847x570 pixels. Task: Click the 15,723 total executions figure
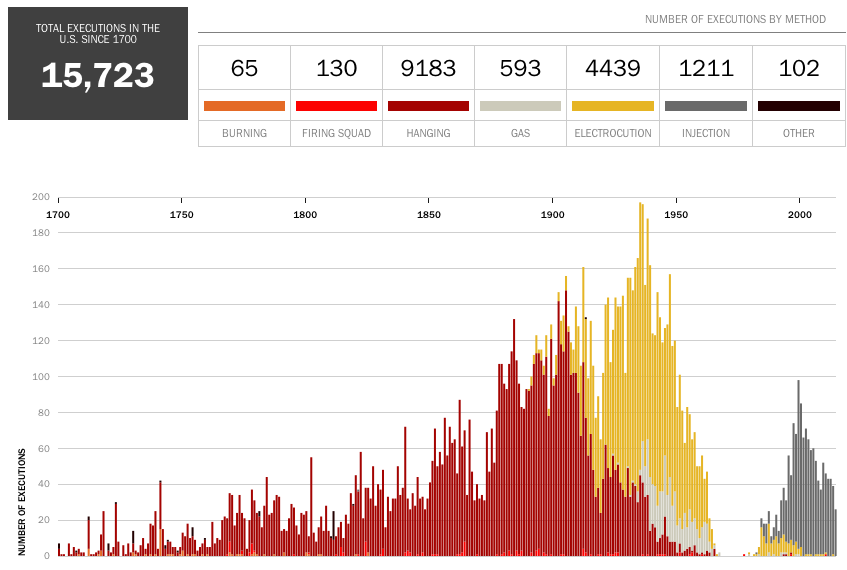98,76
